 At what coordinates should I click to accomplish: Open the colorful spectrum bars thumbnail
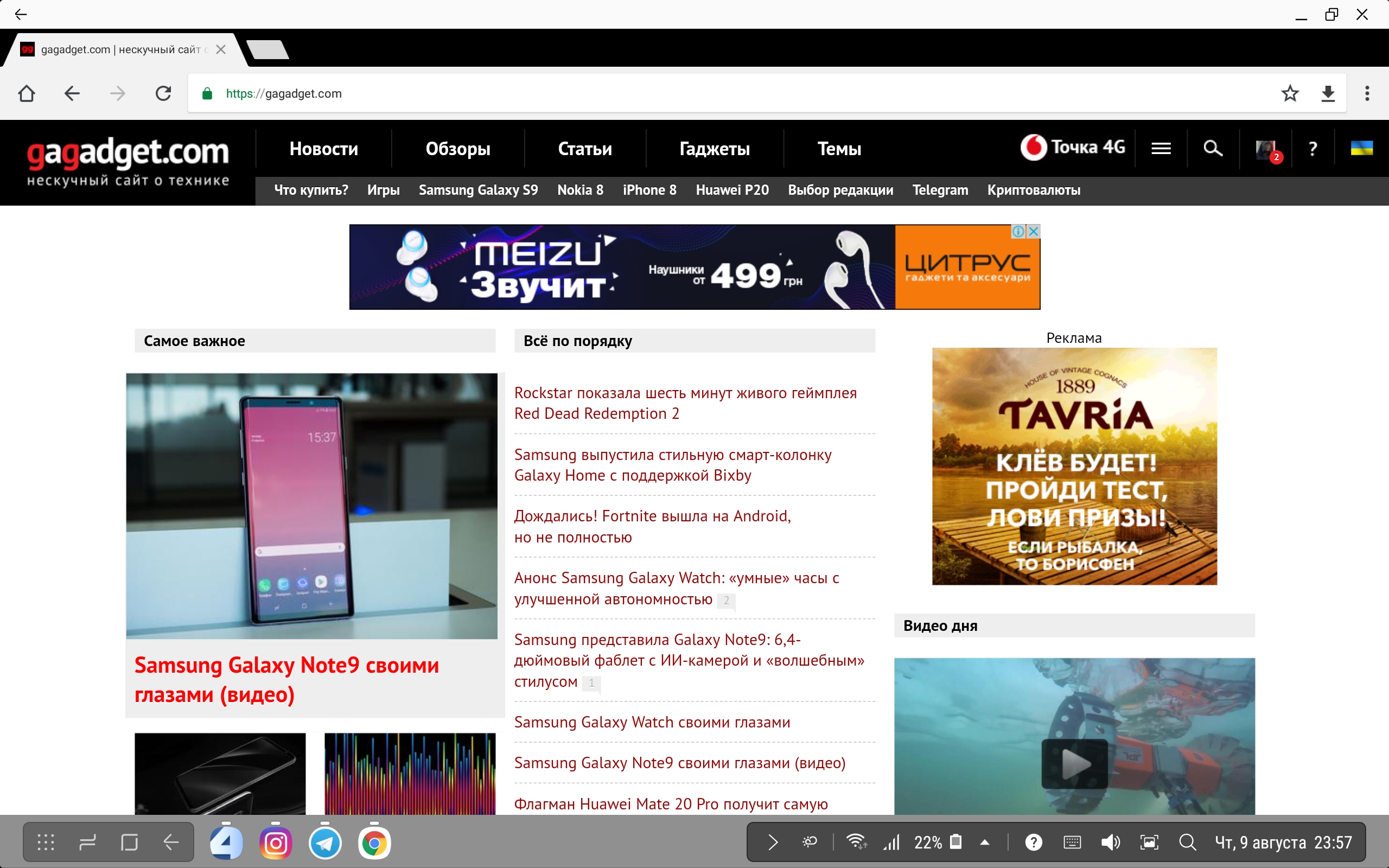[x=410, y=773]
